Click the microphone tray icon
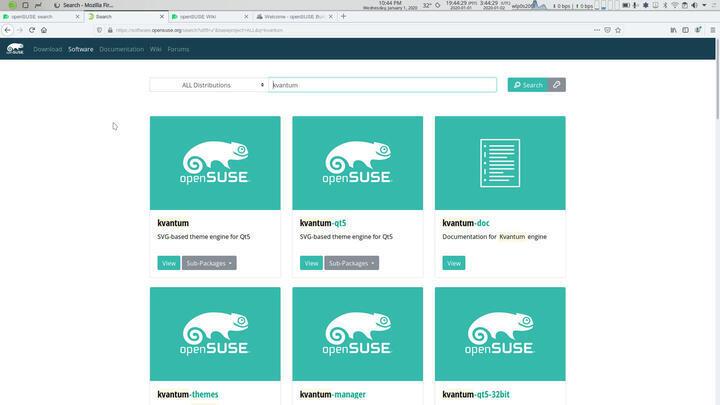 click(x=635, y=5)
